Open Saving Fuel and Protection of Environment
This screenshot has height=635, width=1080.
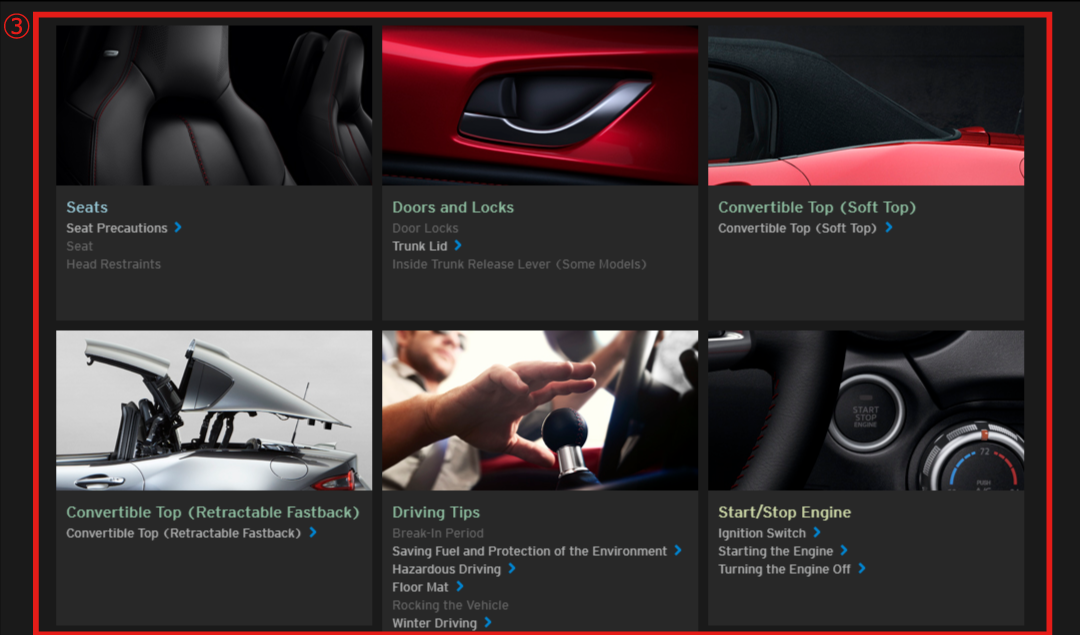point(529,551)
